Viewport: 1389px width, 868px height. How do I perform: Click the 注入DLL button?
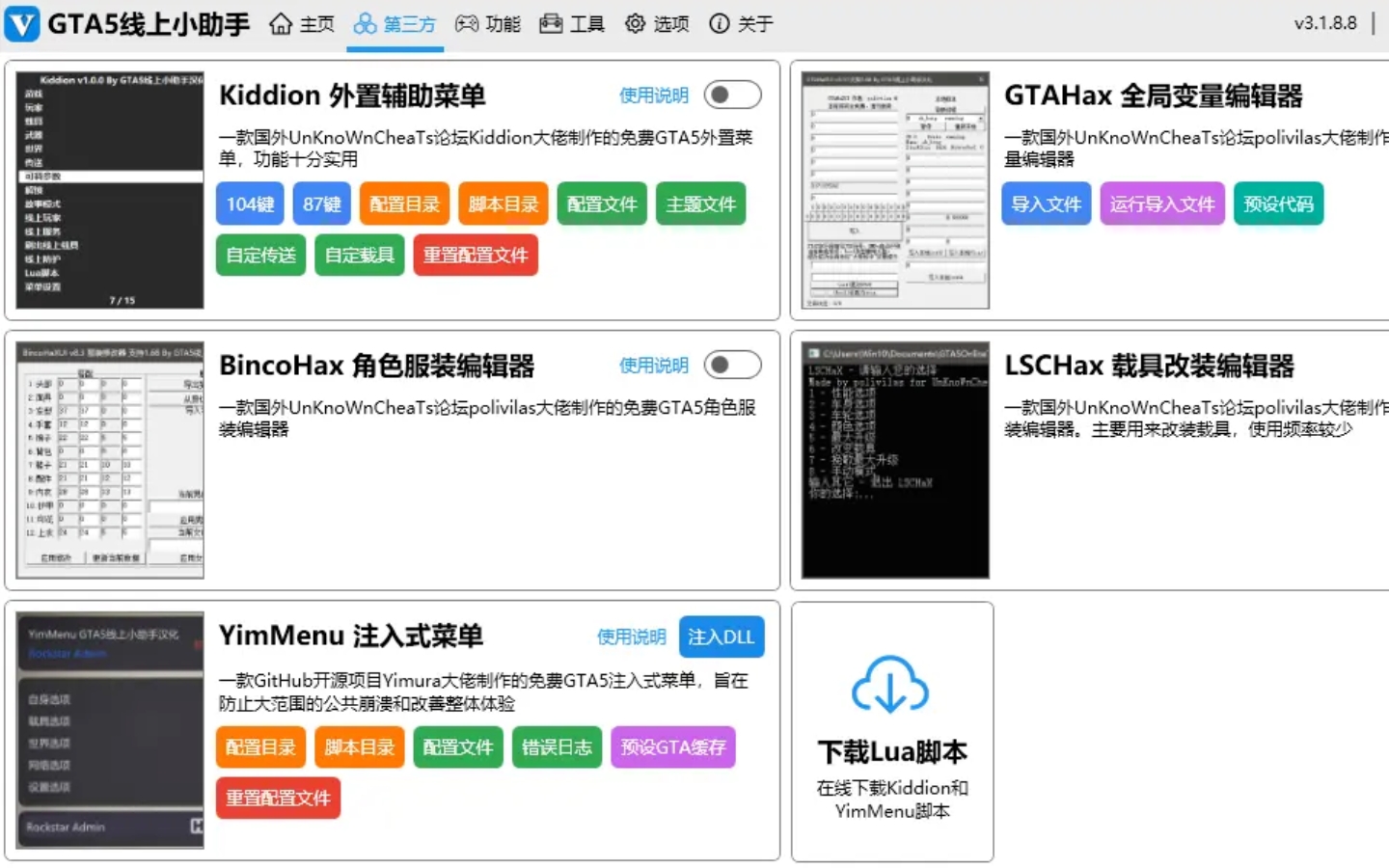point(722,637)
